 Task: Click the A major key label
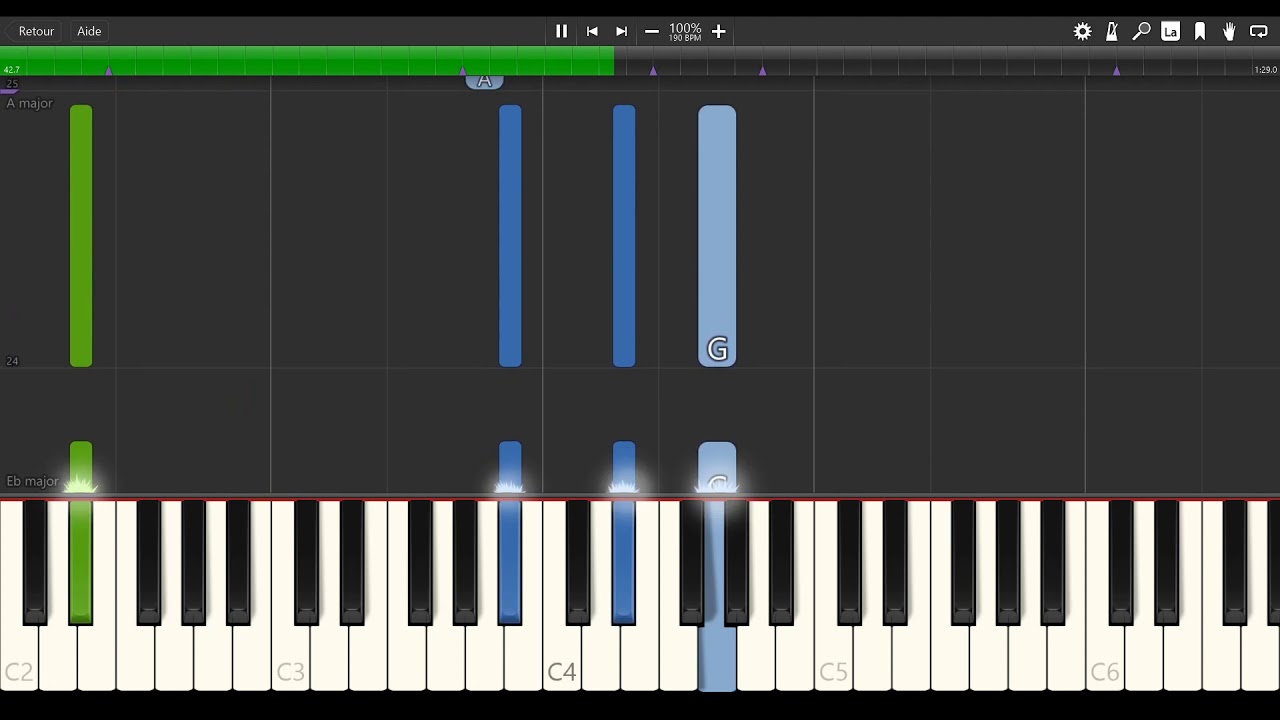[29, 103]
